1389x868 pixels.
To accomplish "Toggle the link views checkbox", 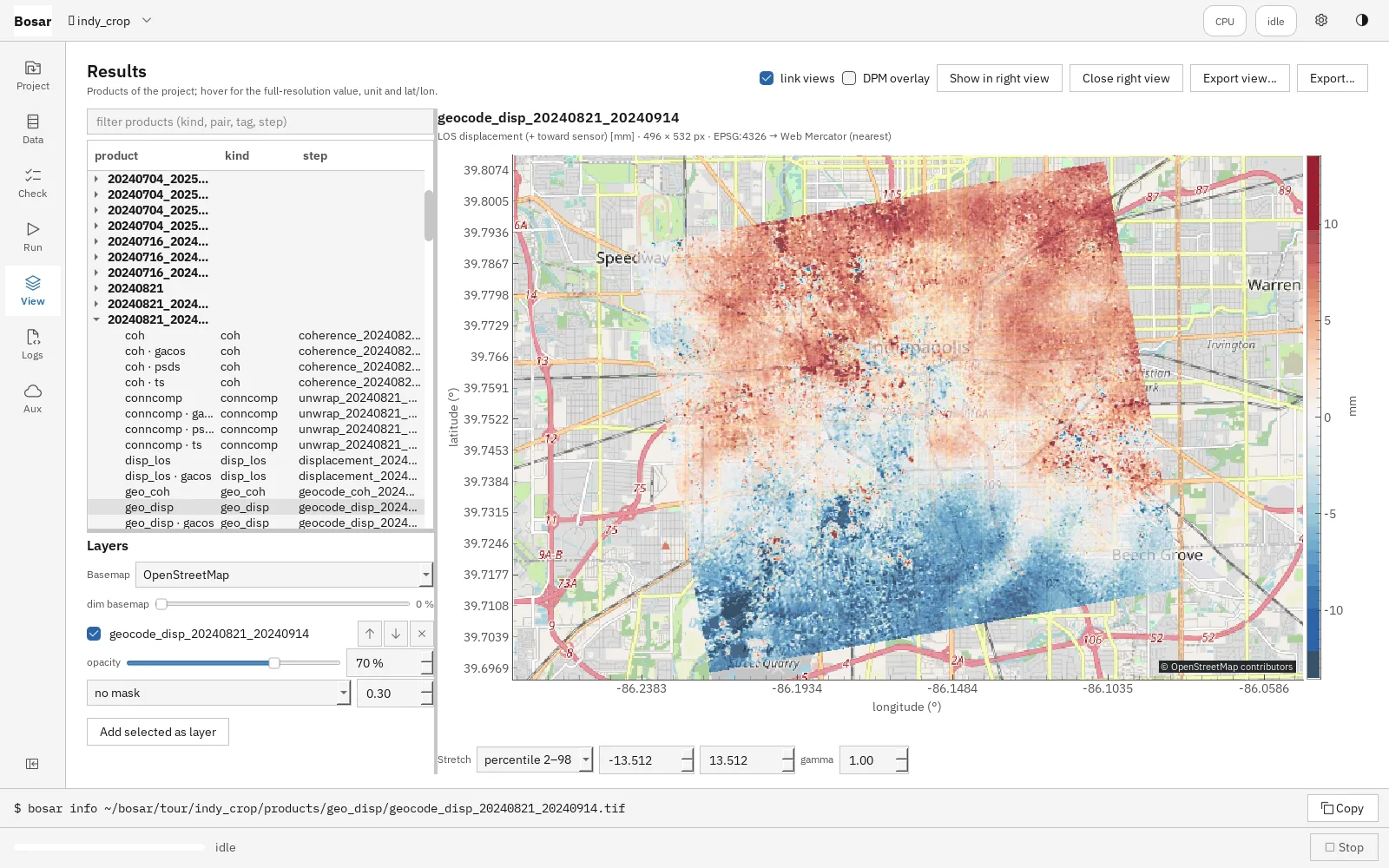I will click(767, 78).
